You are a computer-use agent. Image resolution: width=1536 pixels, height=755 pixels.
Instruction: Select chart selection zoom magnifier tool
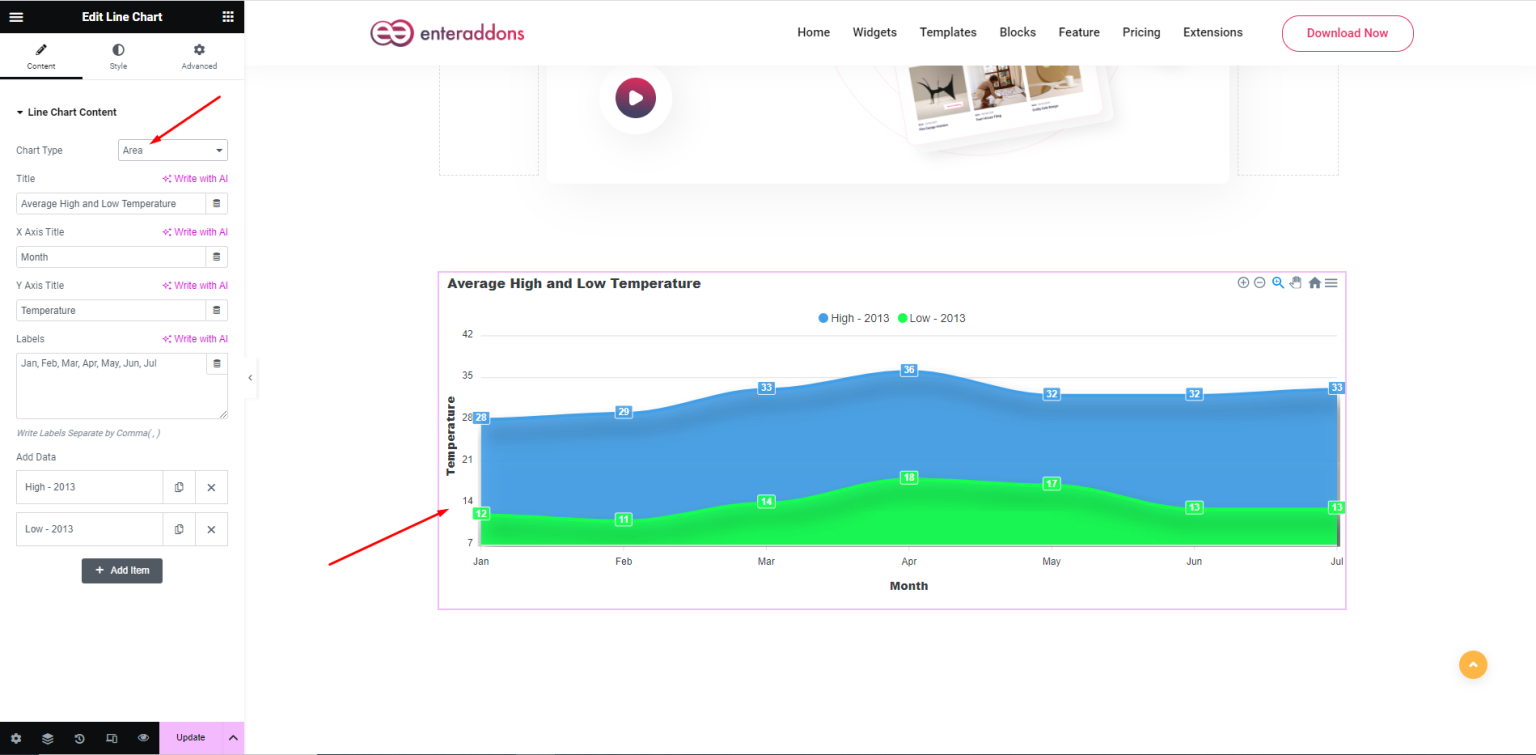[x=1278, y=283]
